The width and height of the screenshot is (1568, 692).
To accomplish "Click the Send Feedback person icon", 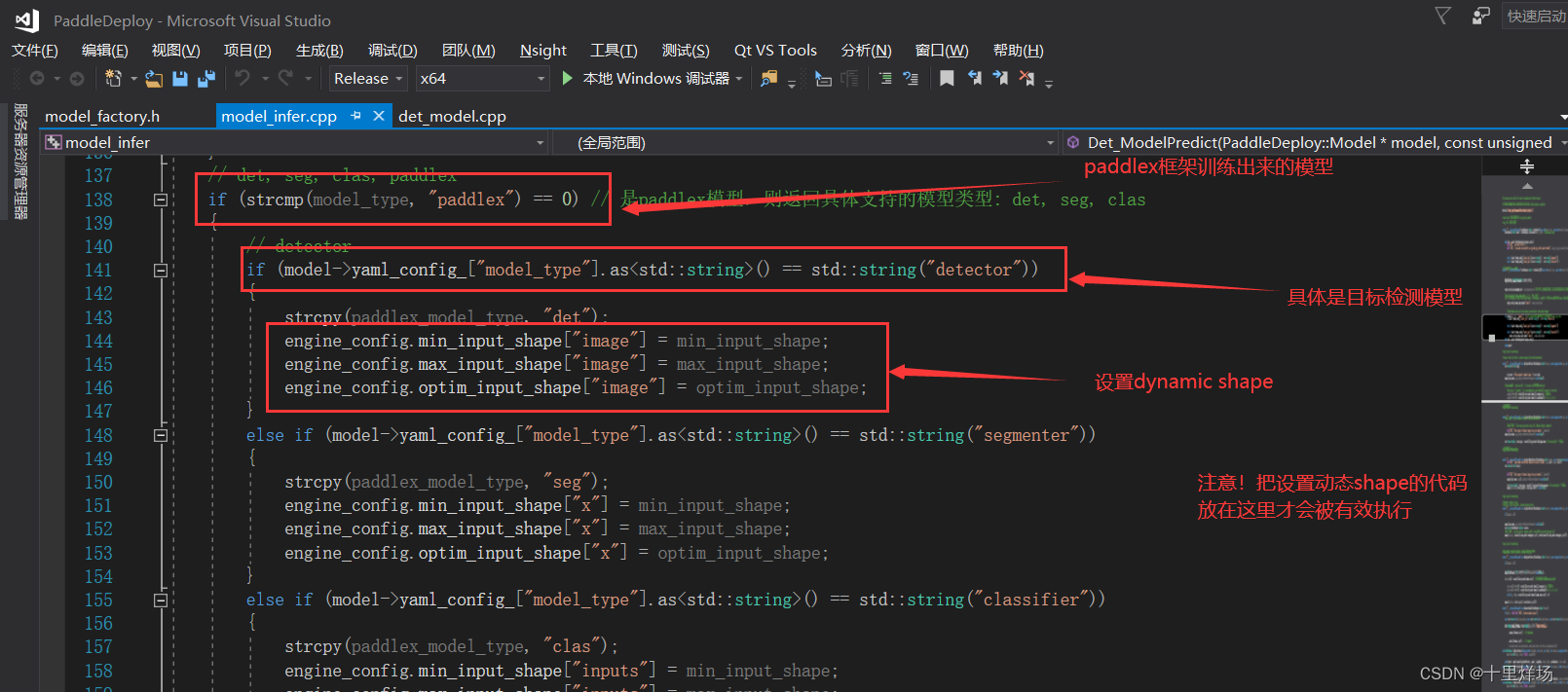I will 1480,16.
